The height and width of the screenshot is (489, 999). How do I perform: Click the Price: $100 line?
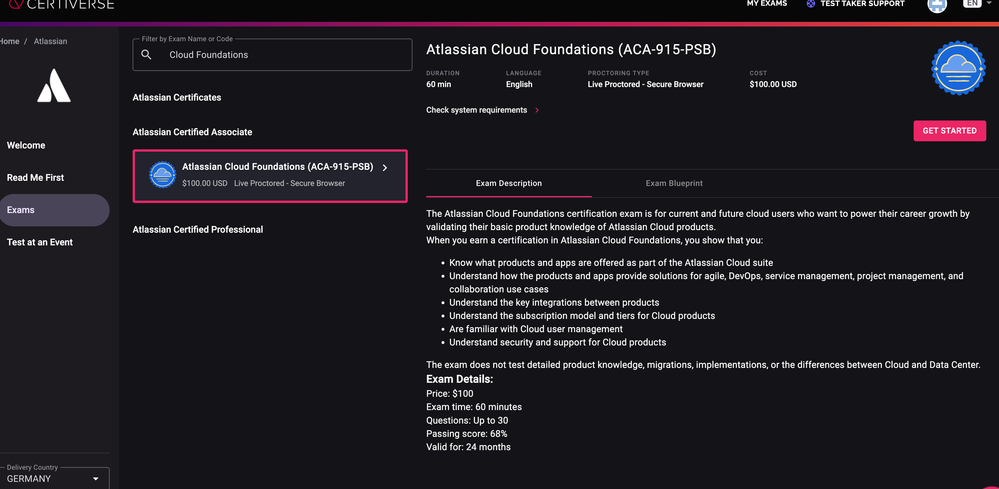(450, 393)
